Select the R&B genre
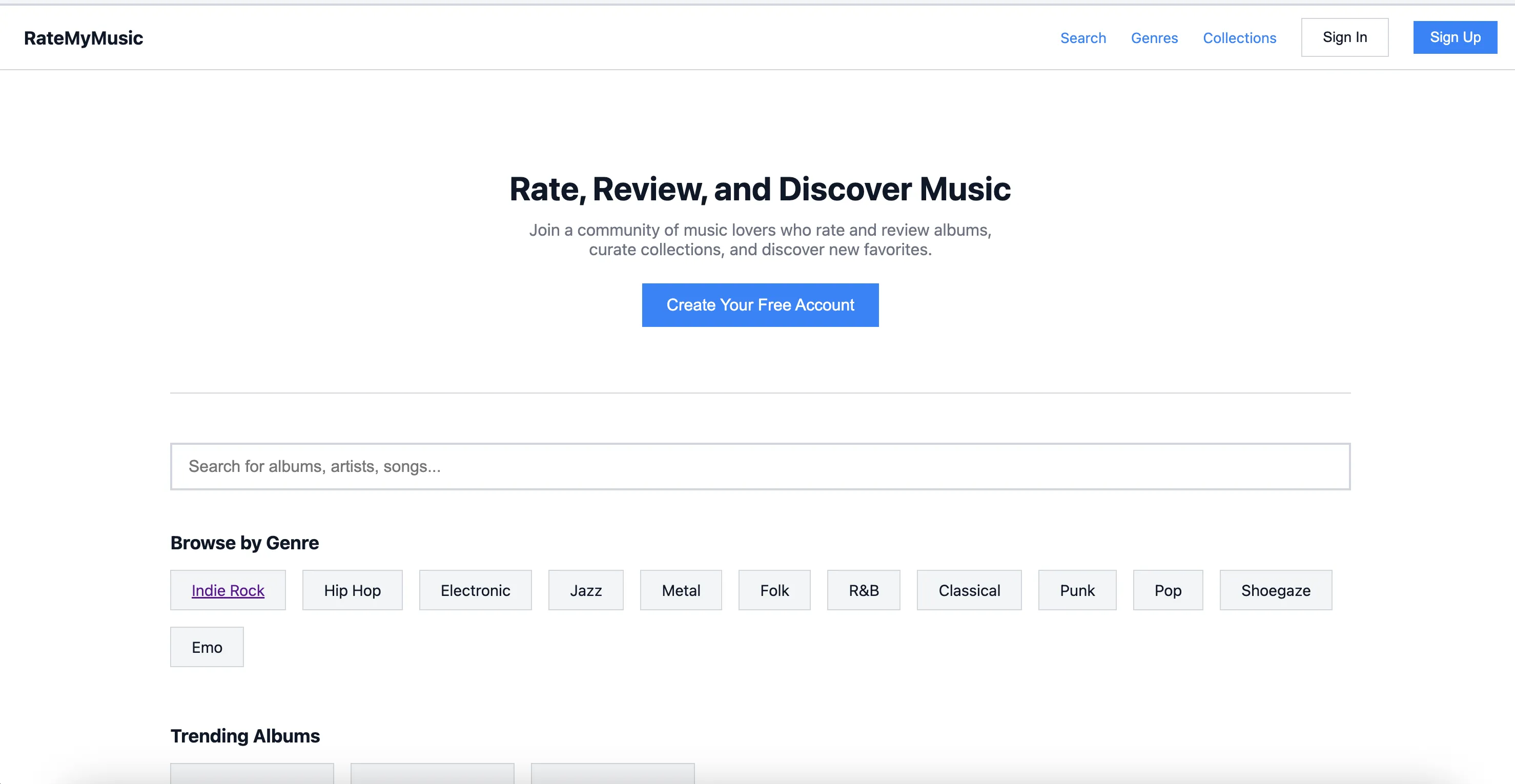Image resolution: width=1515 pixels, height=784 pixels. (864, 590)
